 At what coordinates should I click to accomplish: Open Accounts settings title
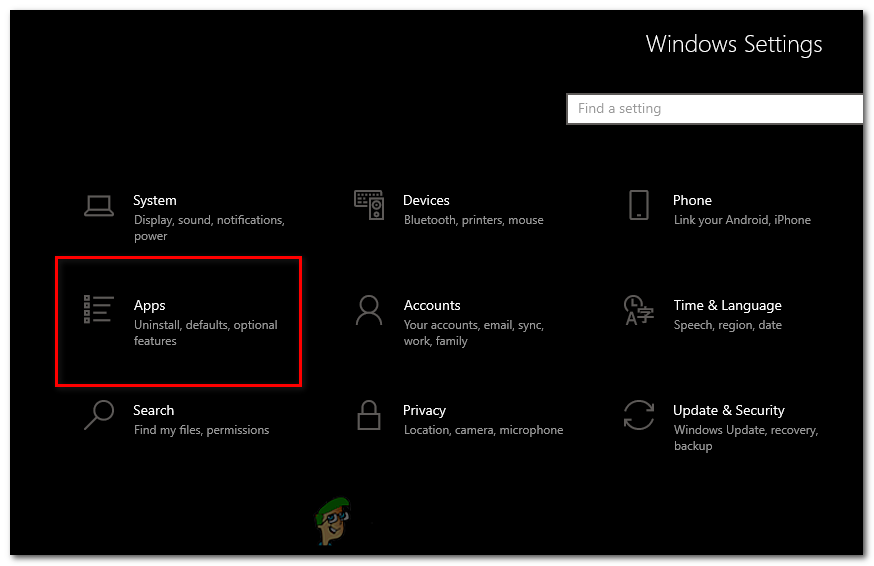point(432,306)
